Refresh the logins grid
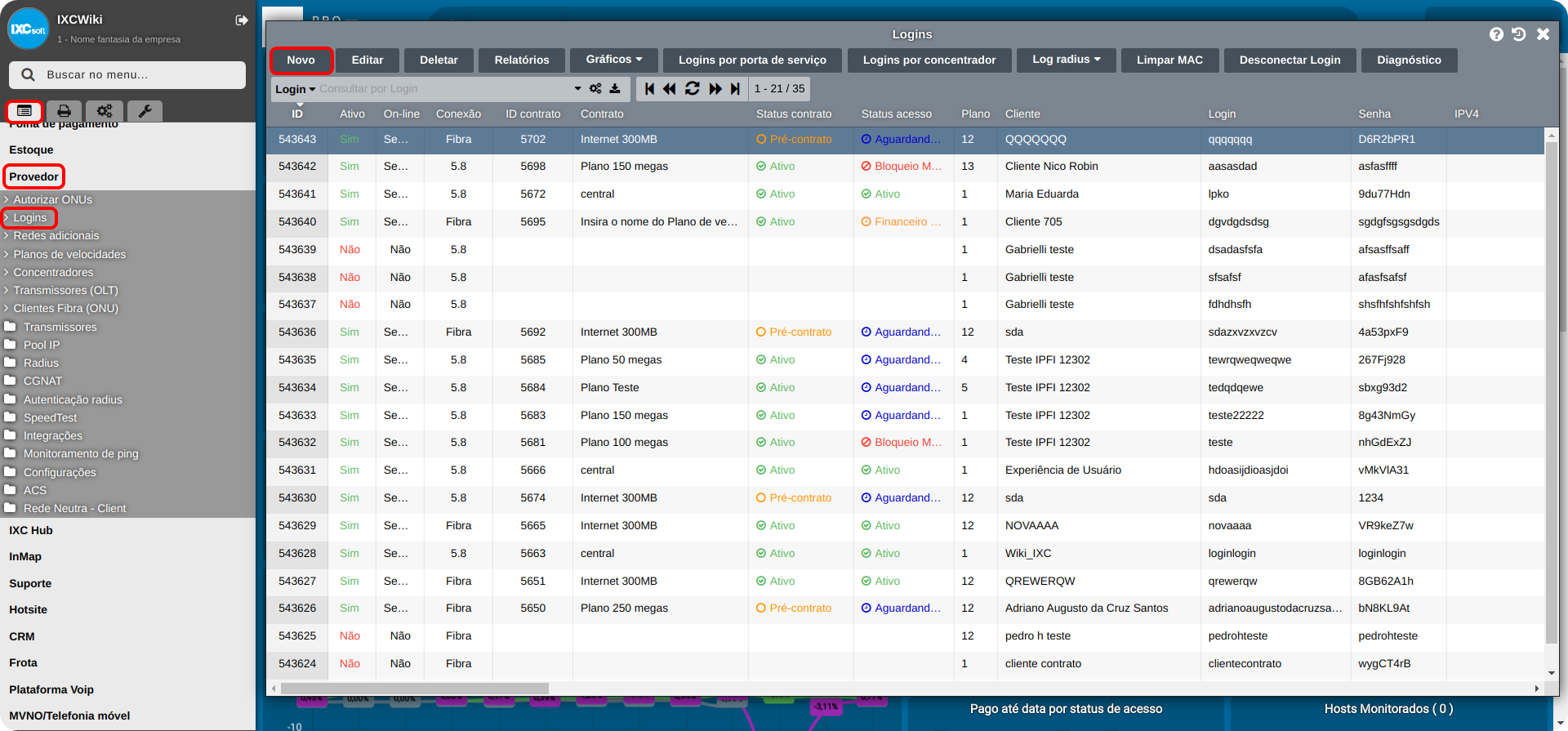Image resolution: width=1568 pixels, height=731 pixels. (x=693, y=89)
